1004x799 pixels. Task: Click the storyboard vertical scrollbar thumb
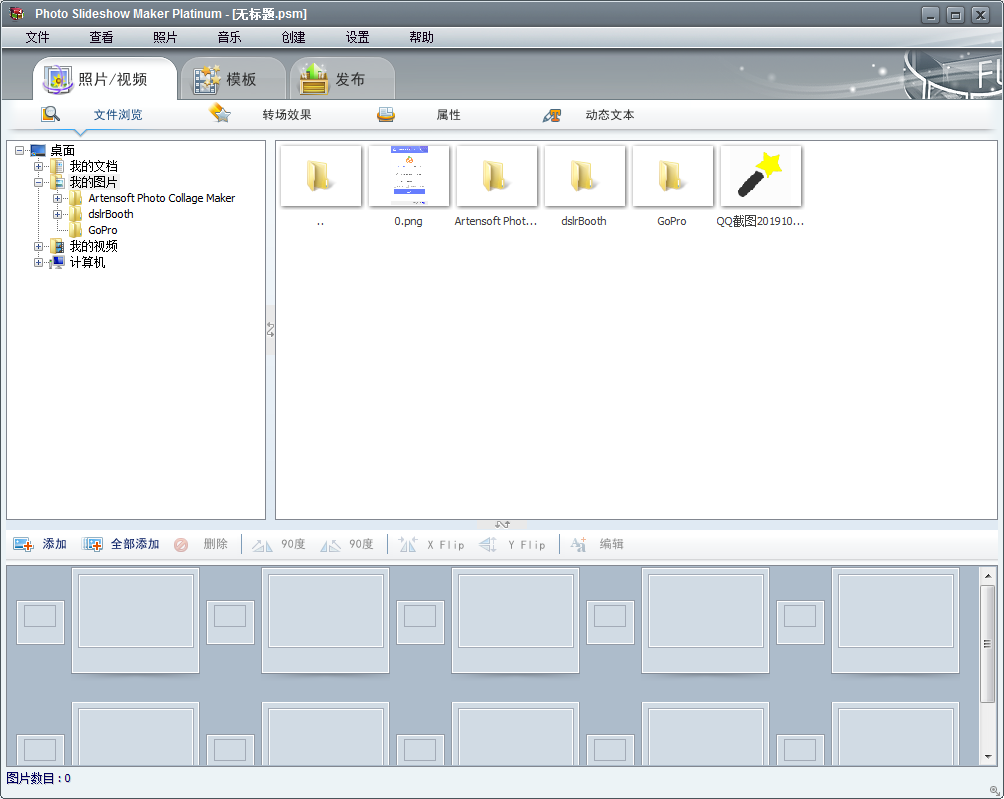[987, 644]
